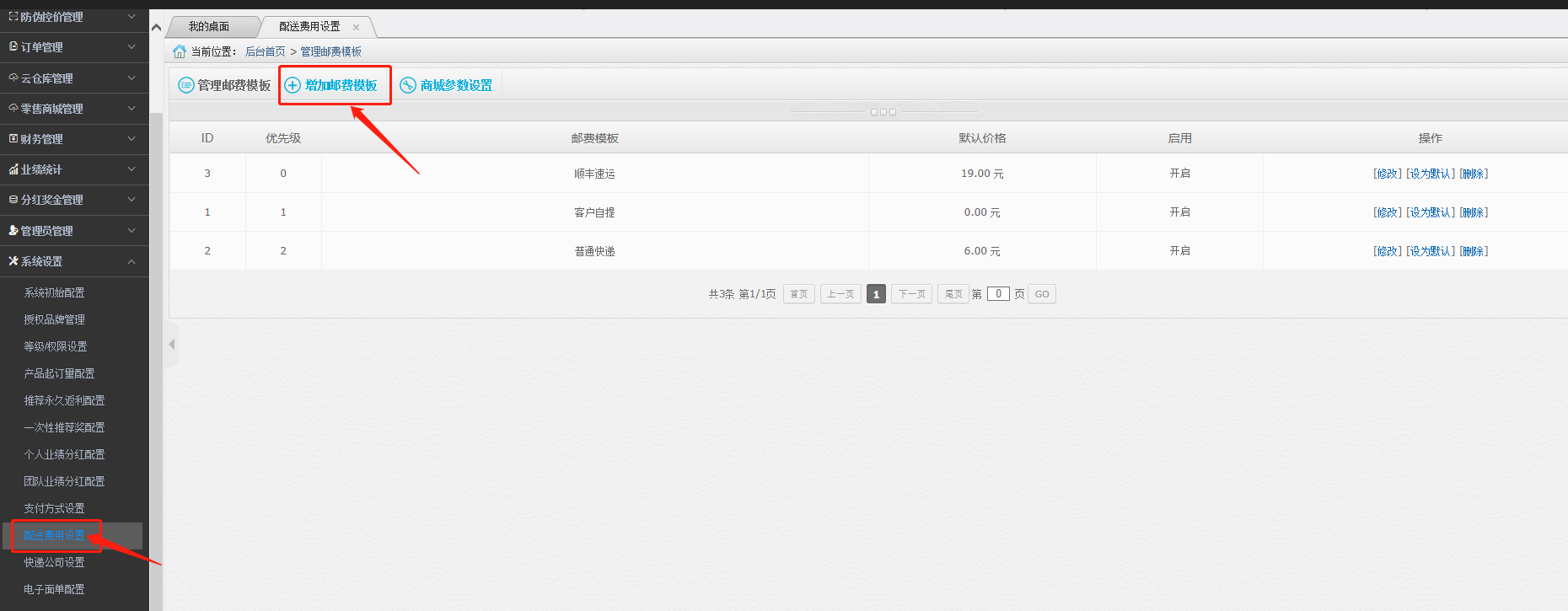Click the three-dot panel collapse handle
1568x611 pixels.
[x=883, y=112]
